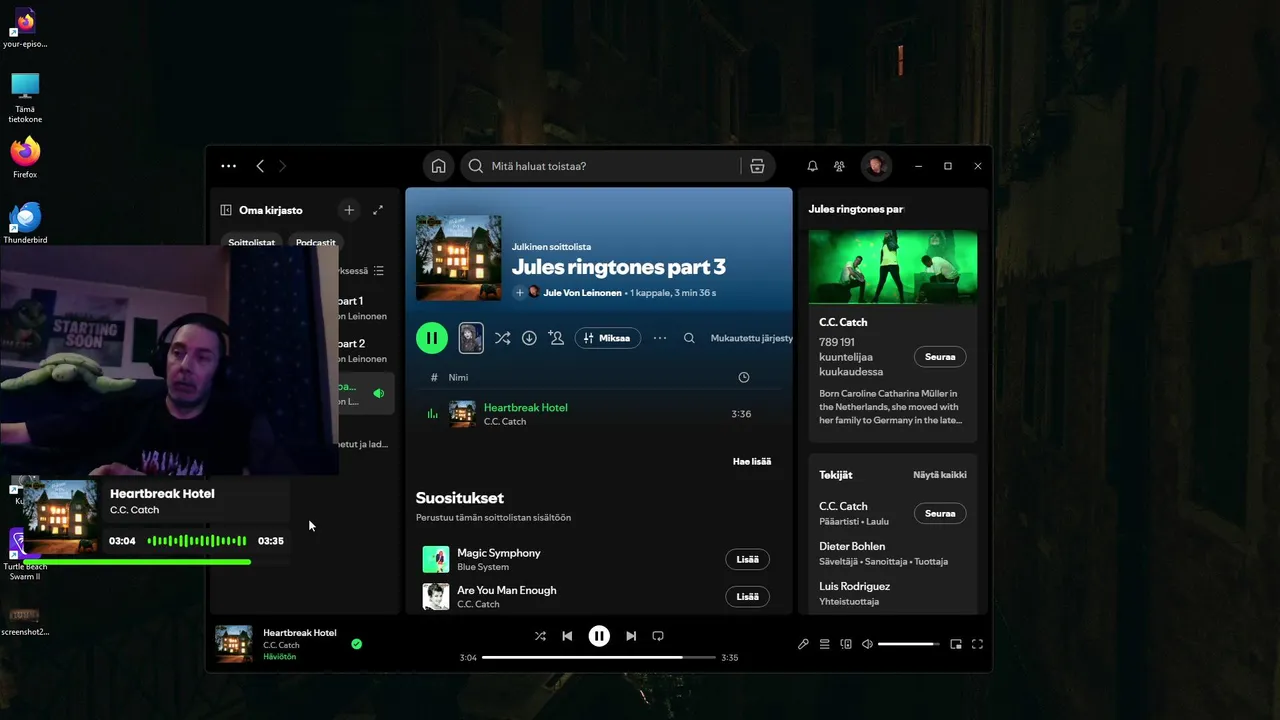This screenshot has height=720, width=1280.
Task: Click 'Näytä kaikki' credits link
Action: click(940, 475)
